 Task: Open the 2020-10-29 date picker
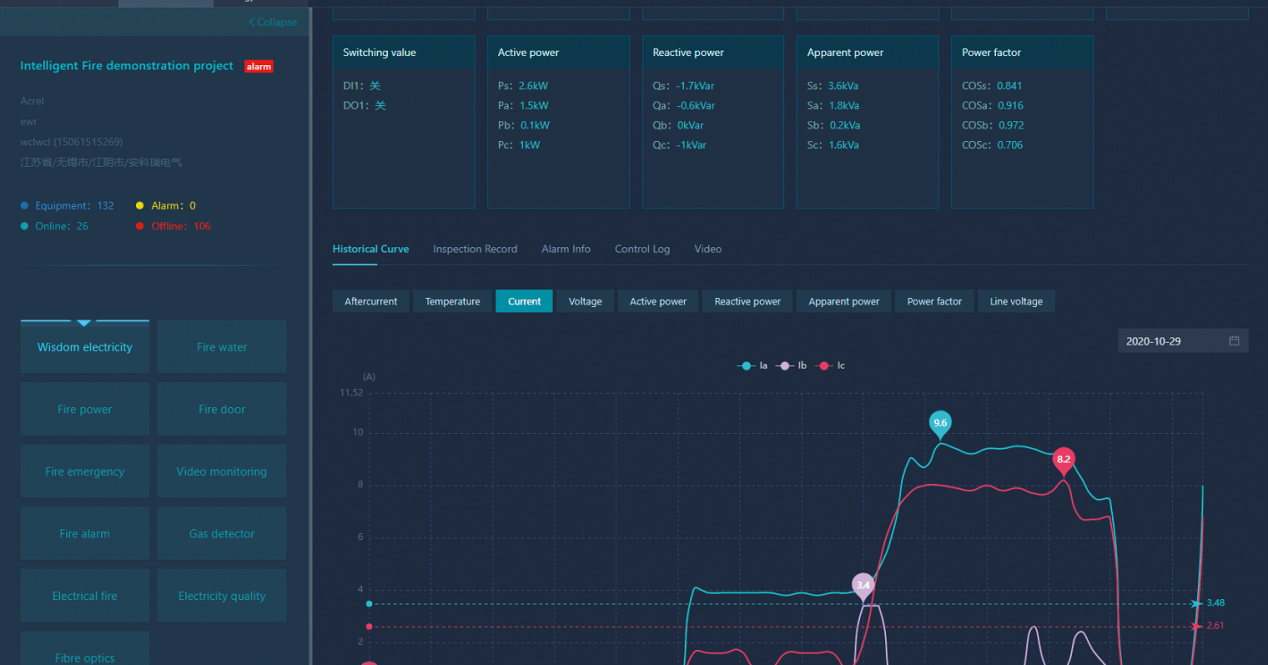(x=1170, y=341)
